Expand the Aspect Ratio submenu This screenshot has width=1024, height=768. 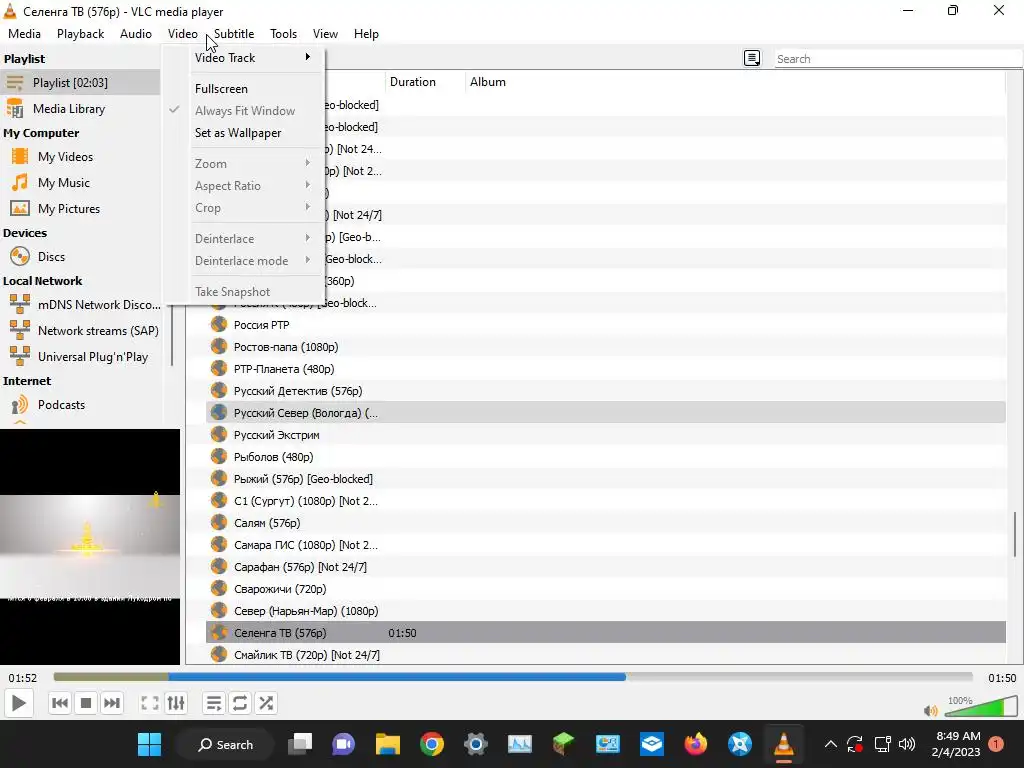pos(244,186)
